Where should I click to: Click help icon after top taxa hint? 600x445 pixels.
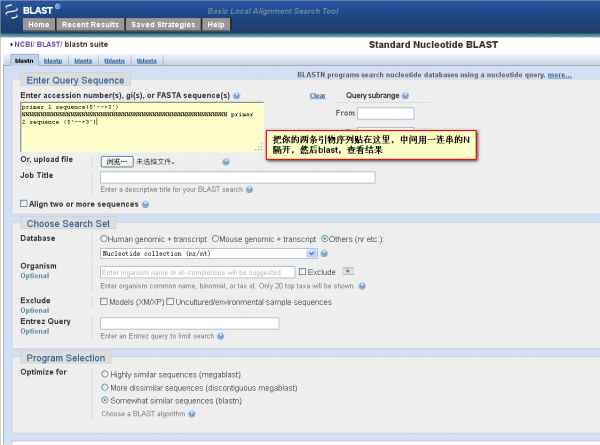pos(362,286)
